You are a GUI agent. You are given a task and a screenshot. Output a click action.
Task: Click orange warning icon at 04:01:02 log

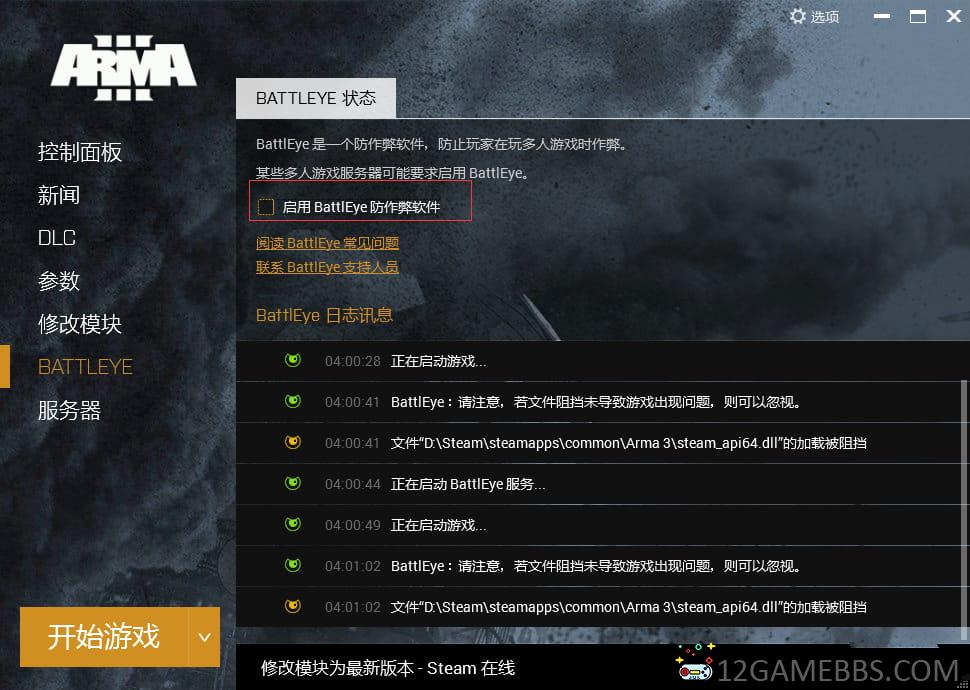(293, 607)
